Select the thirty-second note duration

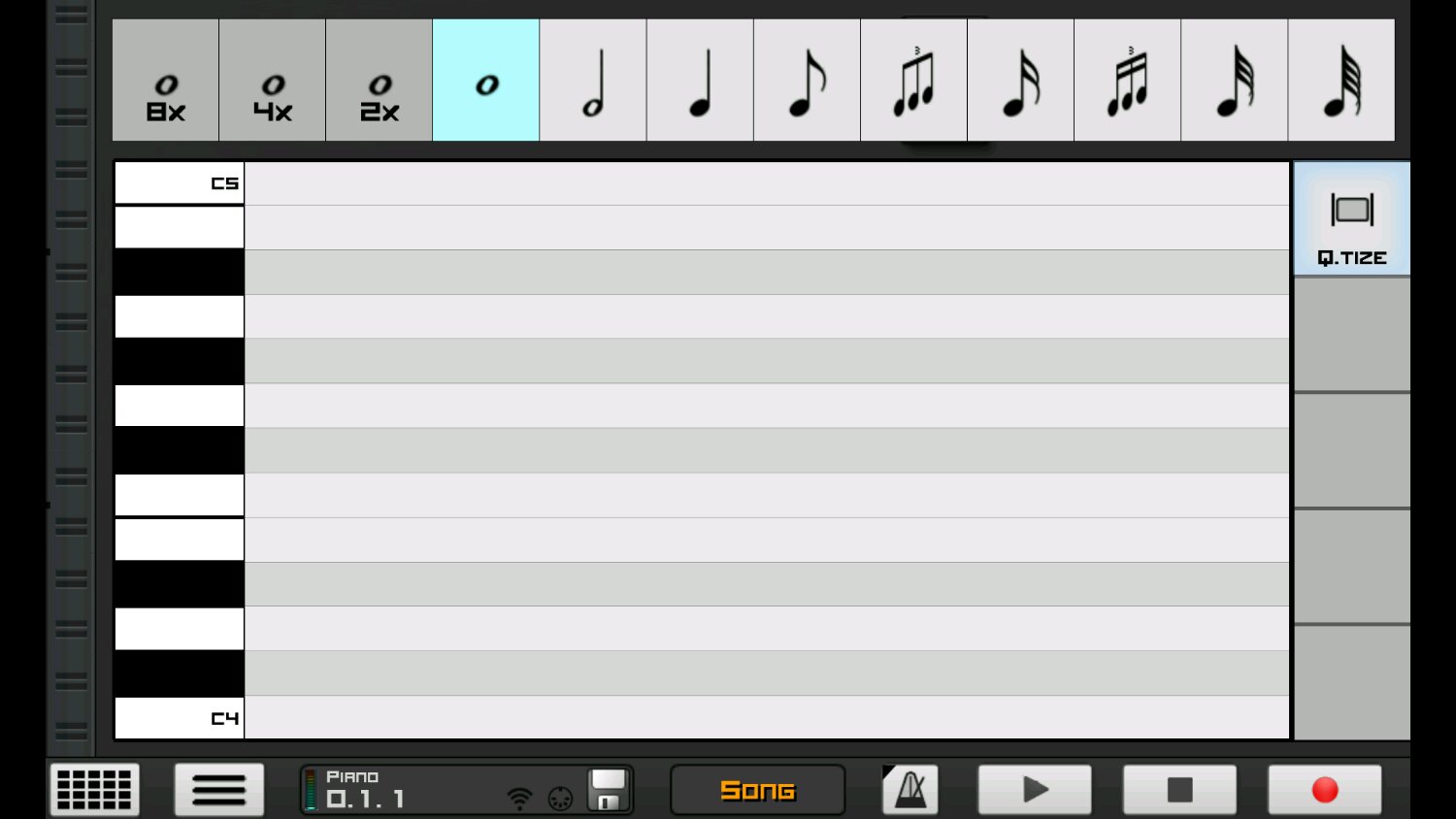pyautogui.click(x=1234, y=81)
